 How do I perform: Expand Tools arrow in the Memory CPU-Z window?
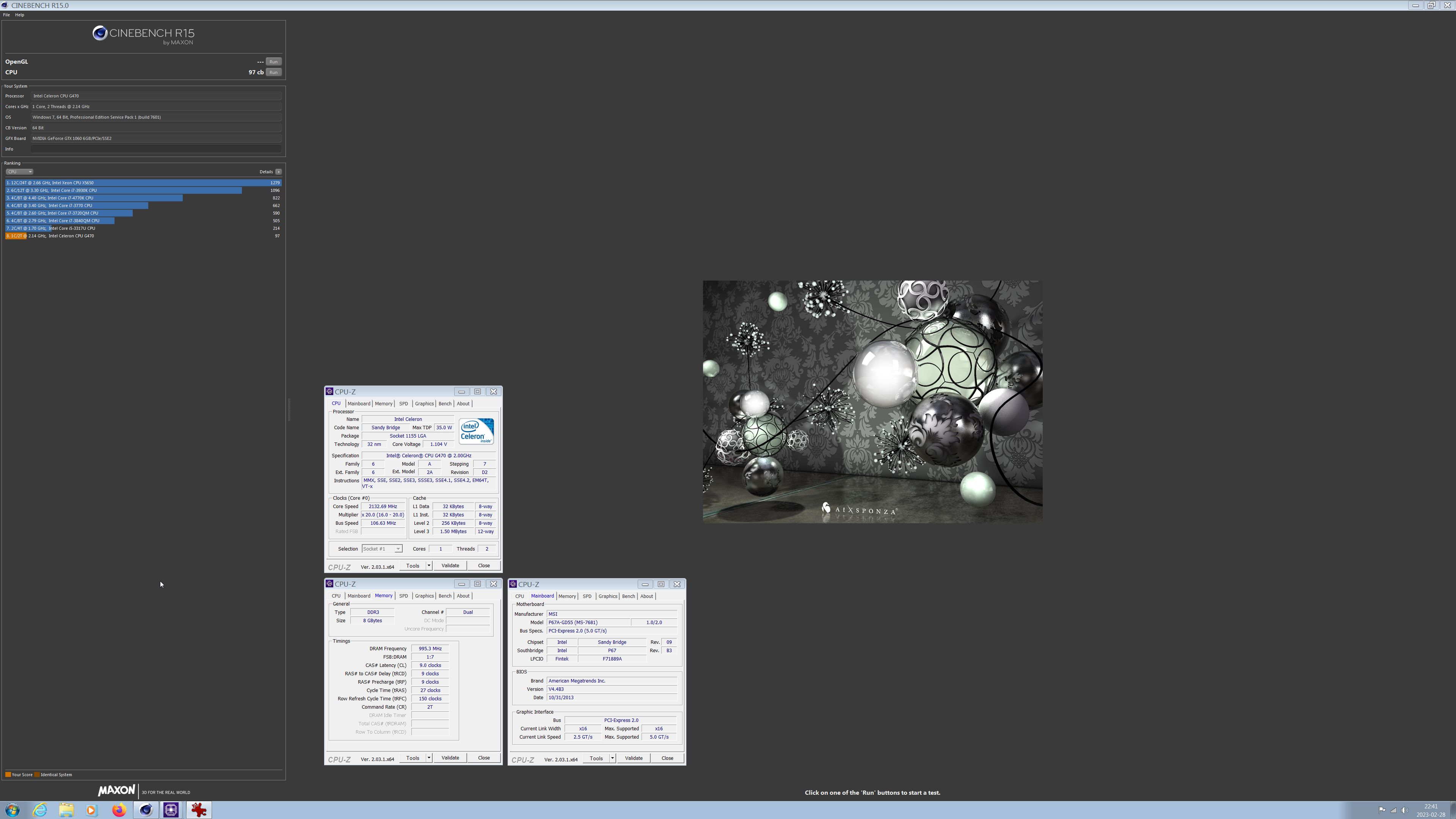coord(429,758)
